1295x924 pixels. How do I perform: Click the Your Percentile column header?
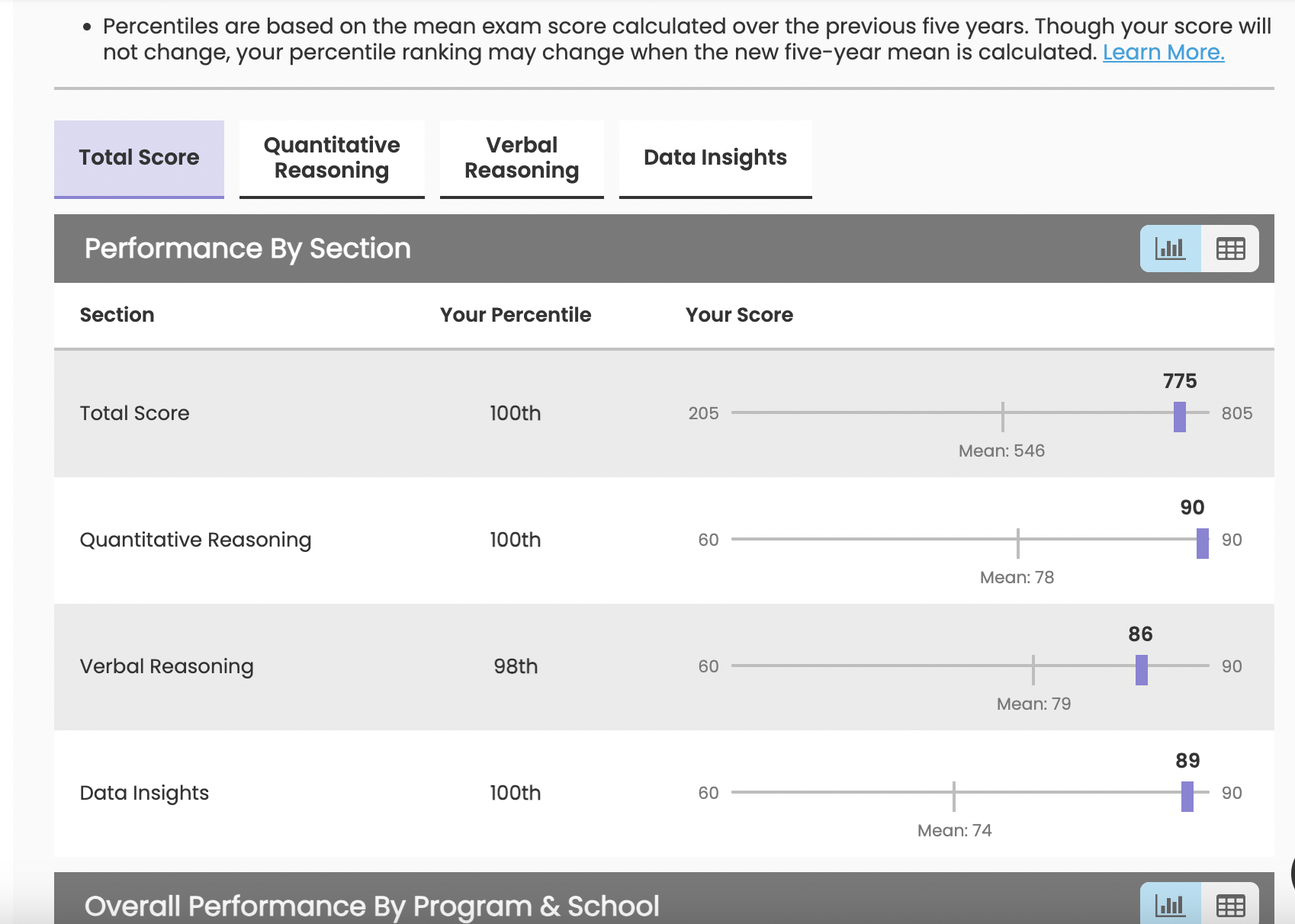click(x=516, y=315)
